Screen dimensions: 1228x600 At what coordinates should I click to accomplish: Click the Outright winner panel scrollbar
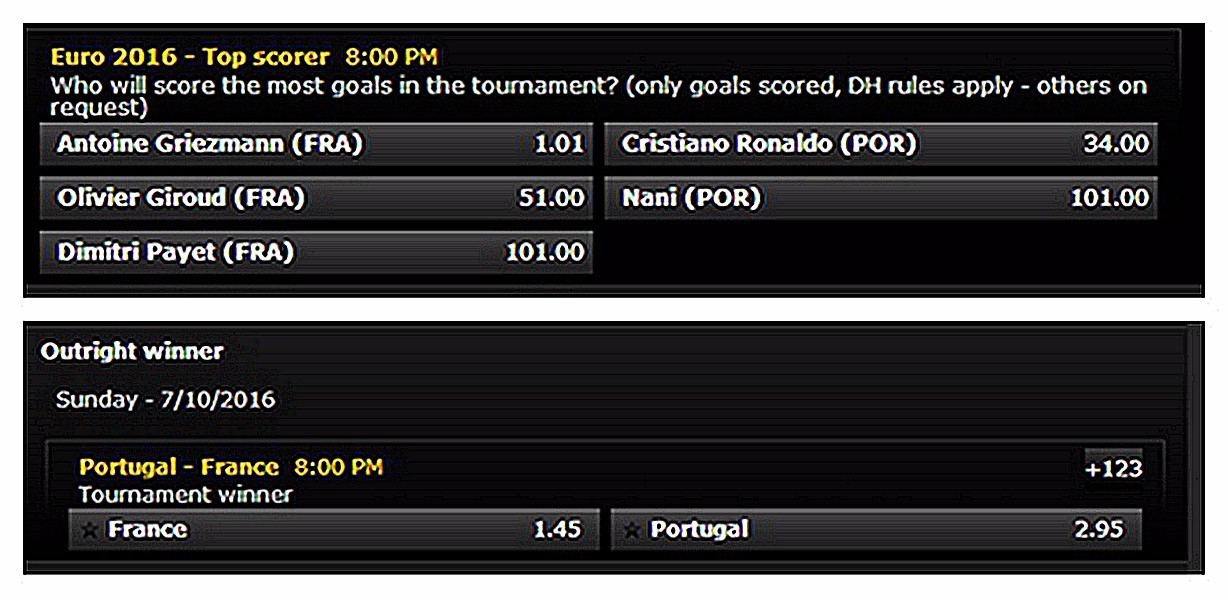coord(1191,450)
